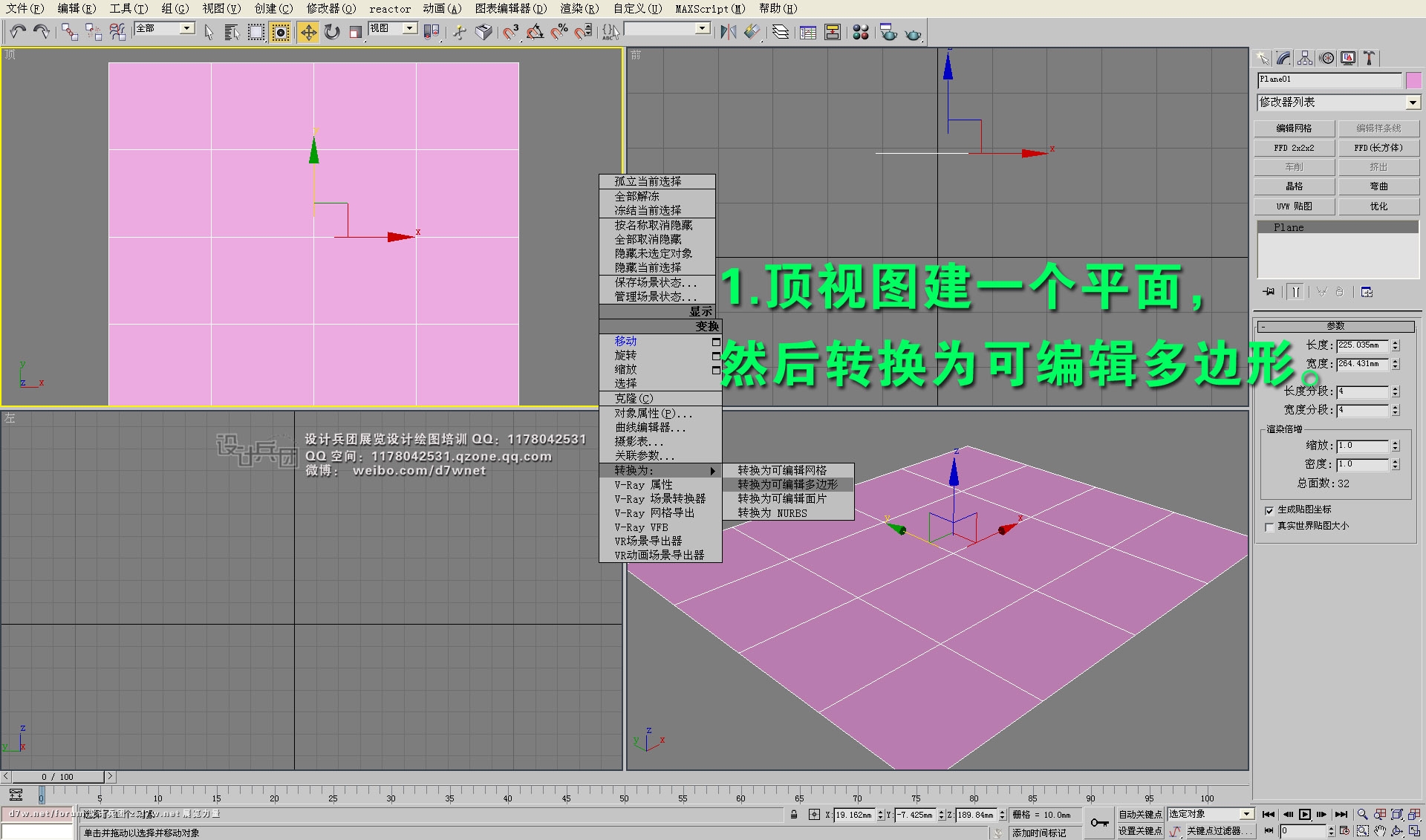Screen dimensions: 1426x840
Task: Click the Mirror tool icon
Action: click(x=729, y=32)
